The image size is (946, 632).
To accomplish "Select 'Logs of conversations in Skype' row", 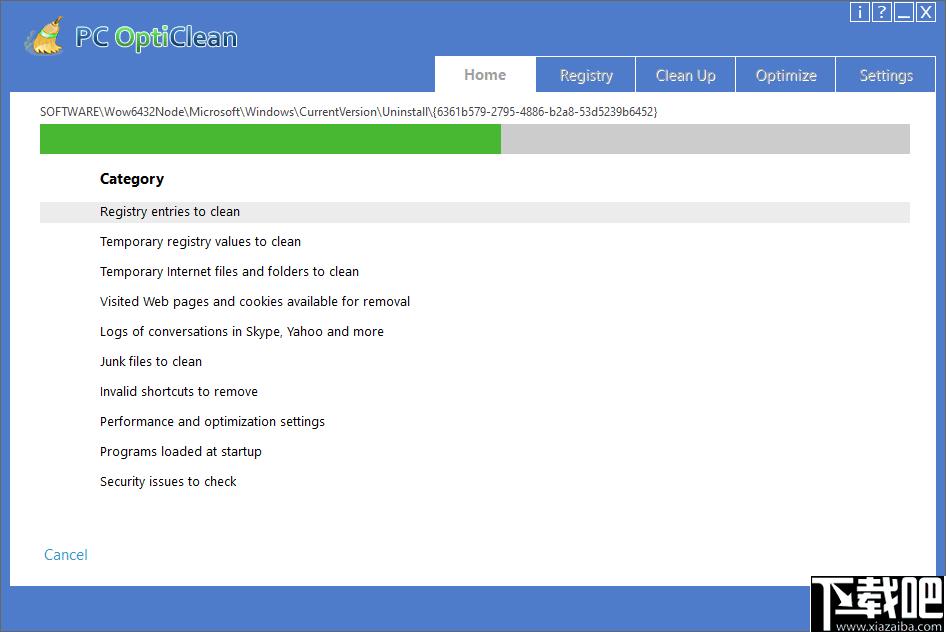I will click(241, 332).
